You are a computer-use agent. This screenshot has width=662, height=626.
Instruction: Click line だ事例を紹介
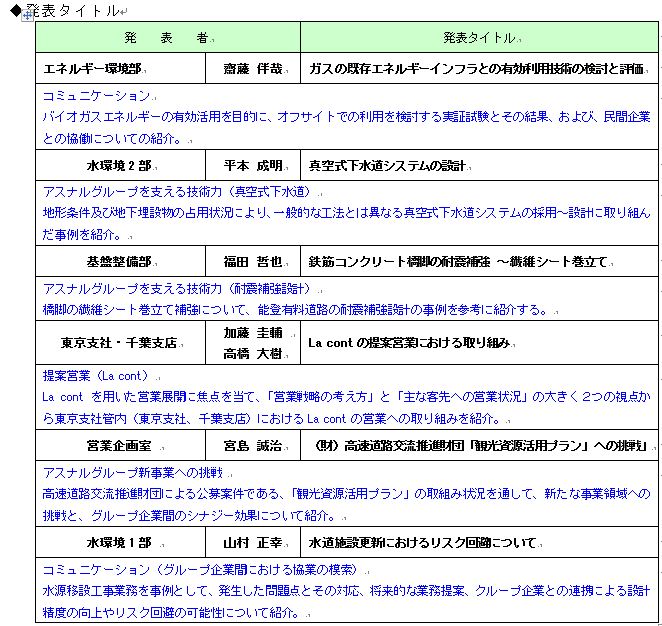(82, 234)
